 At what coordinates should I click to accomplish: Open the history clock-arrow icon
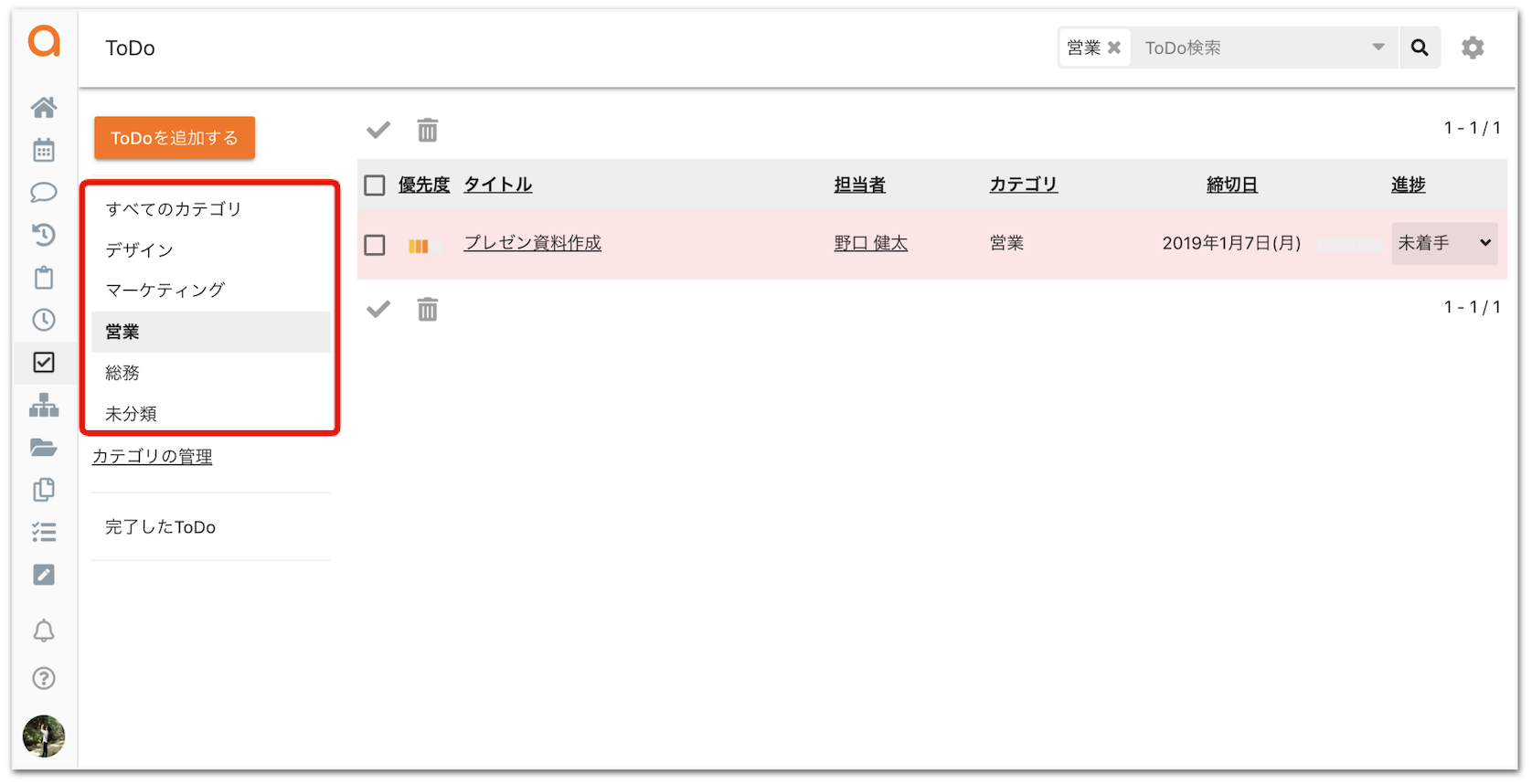(x=44, y=235)
